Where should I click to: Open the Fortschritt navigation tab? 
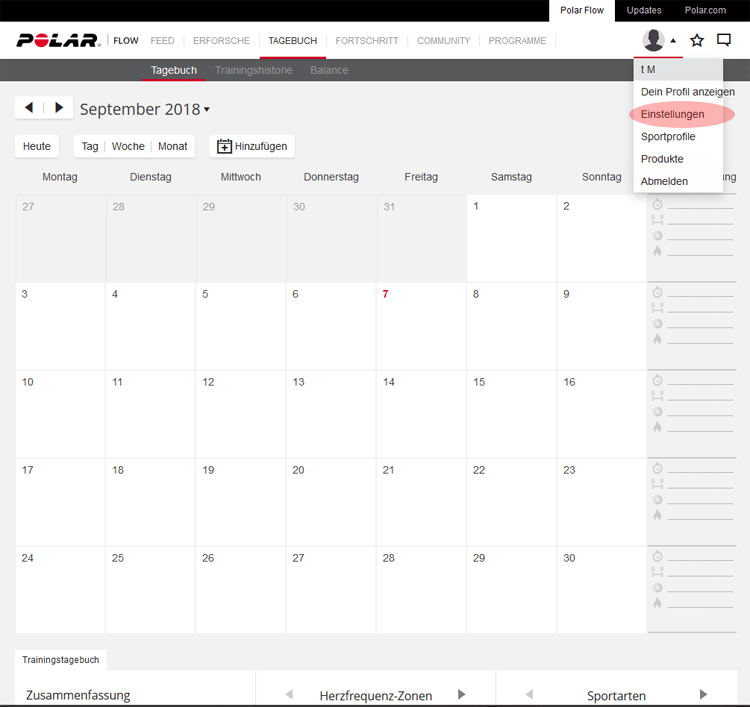tap(366, 41)
